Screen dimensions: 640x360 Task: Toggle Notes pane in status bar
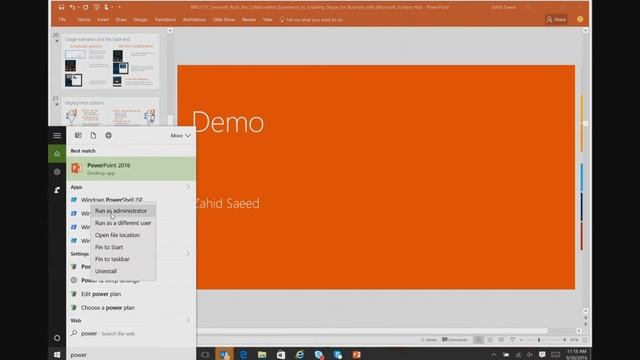tap(429, 340)
